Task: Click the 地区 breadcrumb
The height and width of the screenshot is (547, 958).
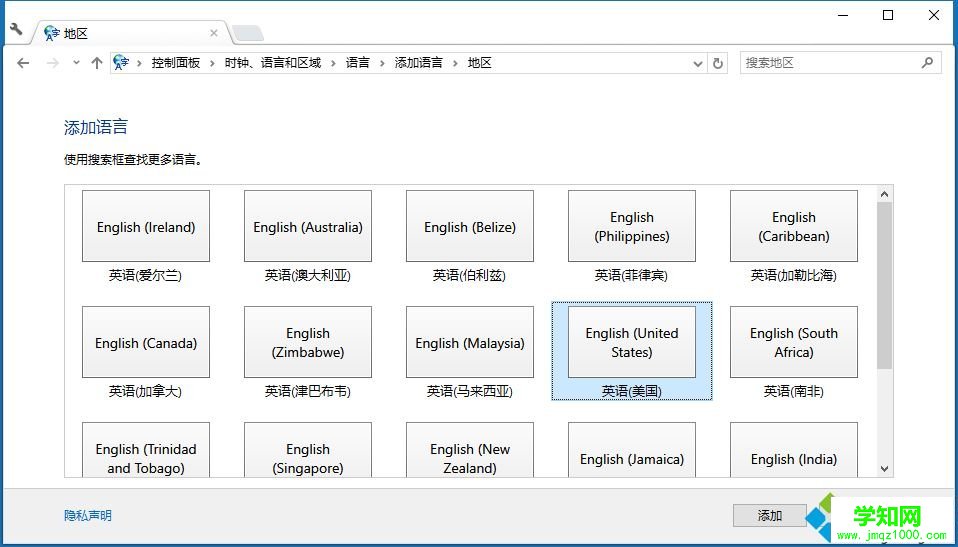Action: coord(480,62)
